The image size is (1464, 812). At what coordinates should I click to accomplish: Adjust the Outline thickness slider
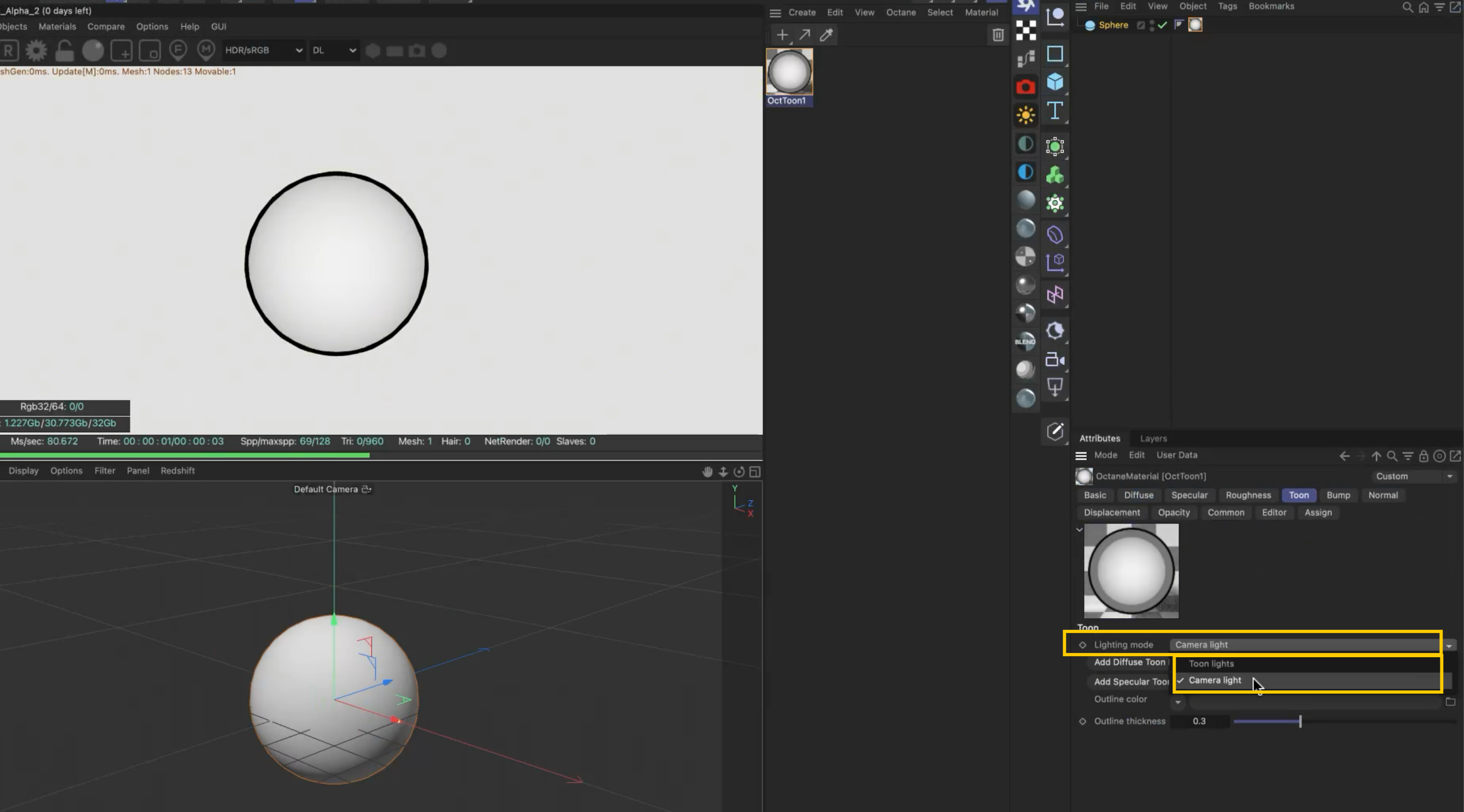pyautogui.click(x=1299, y=721)
